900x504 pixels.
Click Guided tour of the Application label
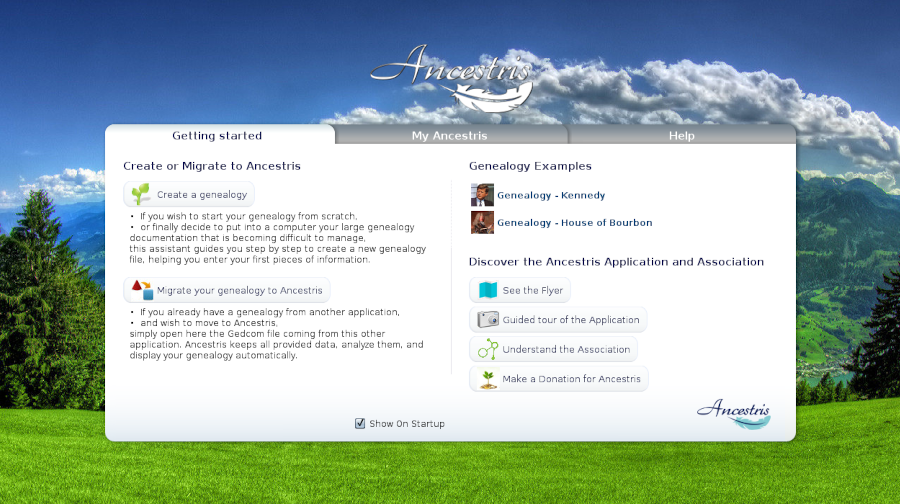pos(571,320)
